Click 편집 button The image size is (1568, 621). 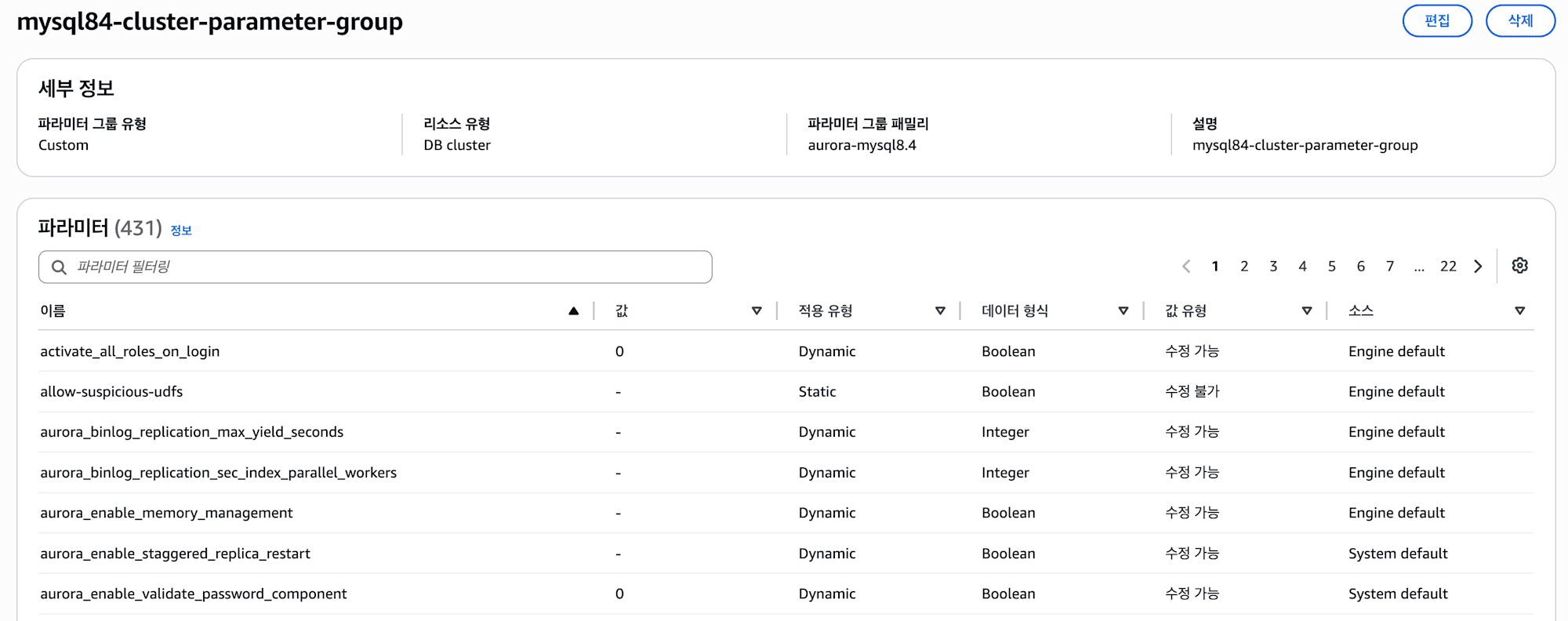(1437, 20)
